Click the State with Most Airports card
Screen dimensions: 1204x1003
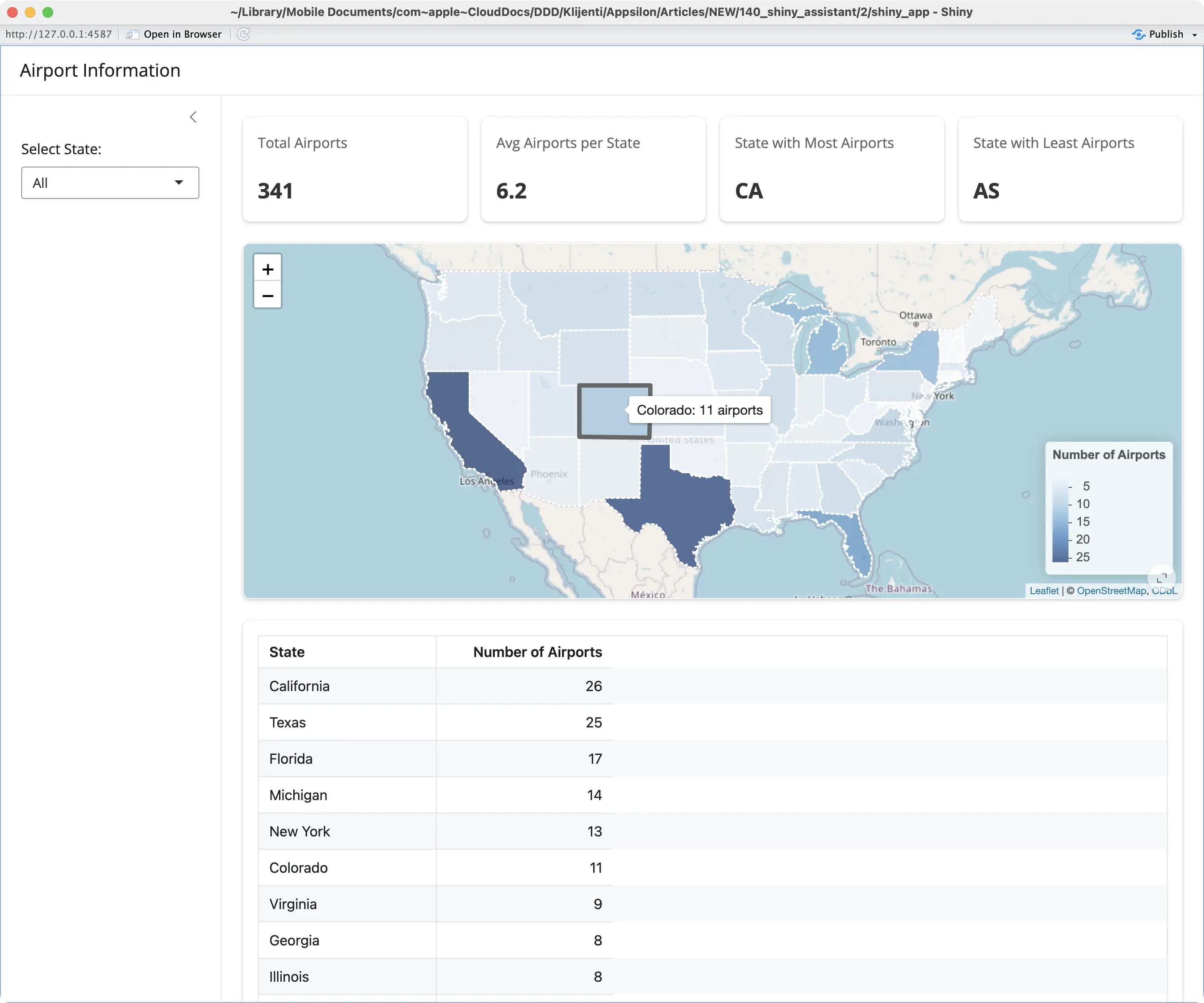(x=832, y=169)
